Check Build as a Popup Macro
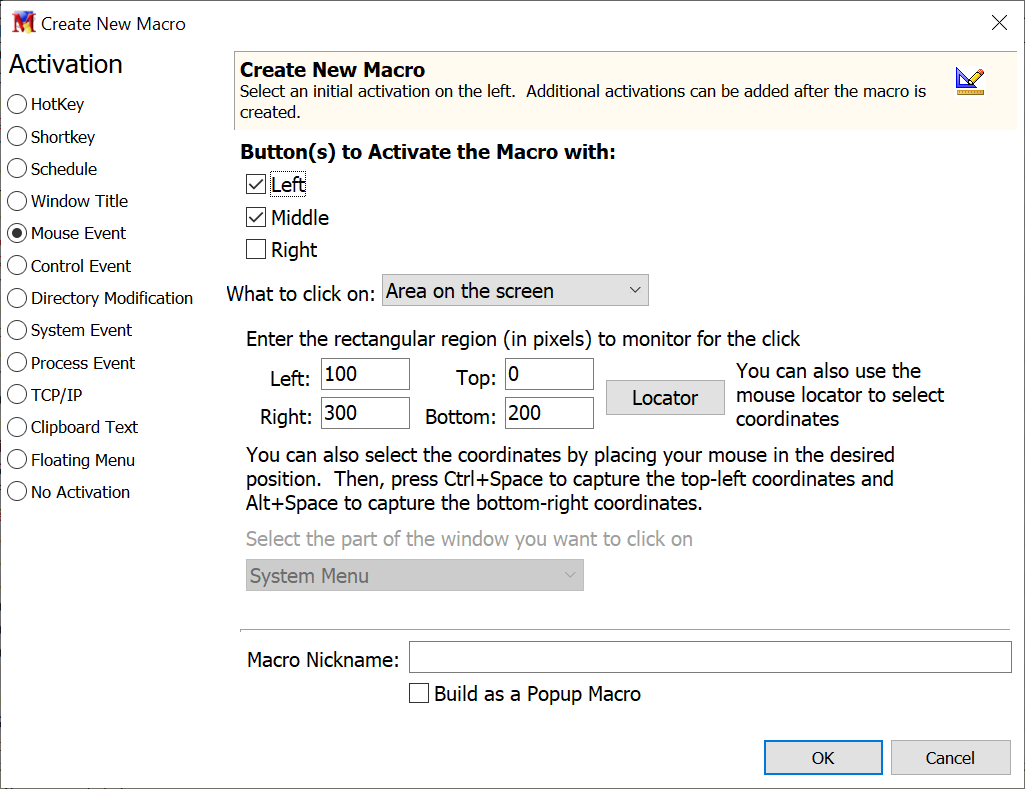This screenshot has height=789, width=1025. [420, 694]
